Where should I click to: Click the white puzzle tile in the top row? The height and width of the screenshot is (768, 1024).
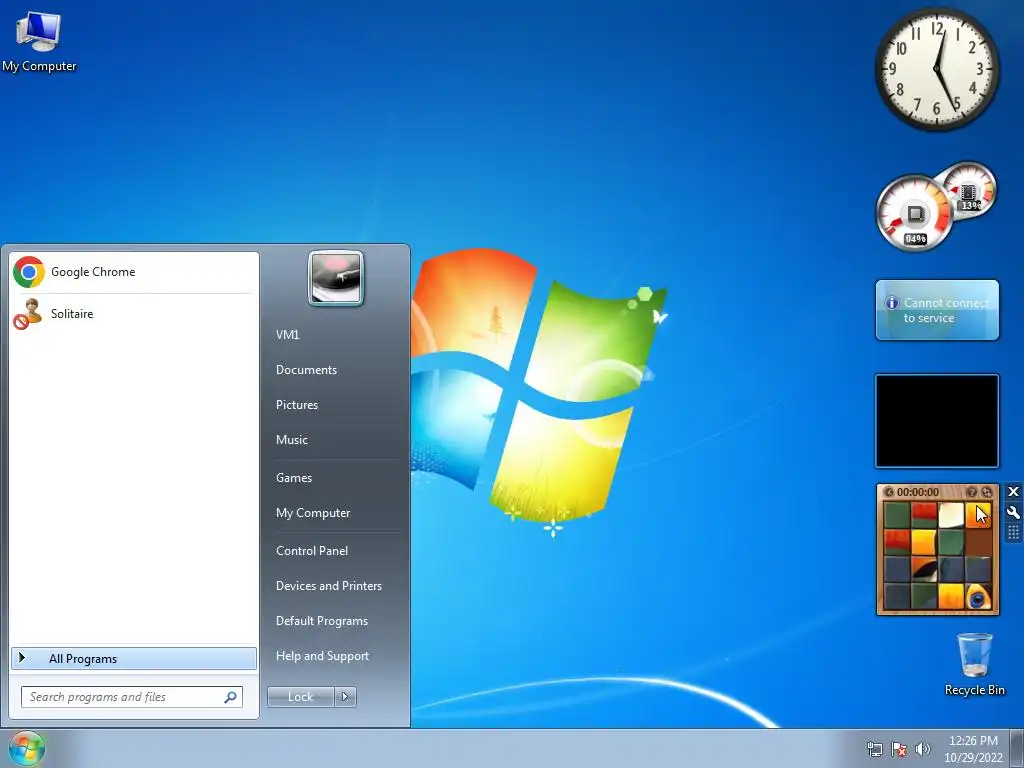[951, 515]
